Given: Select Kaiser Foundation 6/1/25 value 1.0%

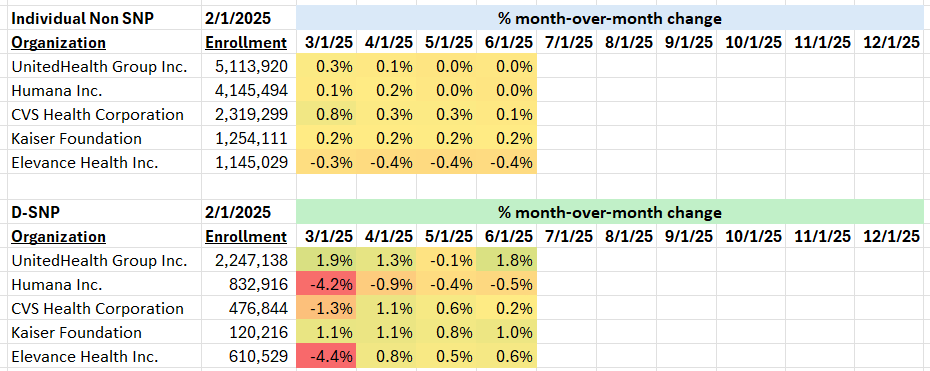Looking at the screenshot, I should 506,332.
